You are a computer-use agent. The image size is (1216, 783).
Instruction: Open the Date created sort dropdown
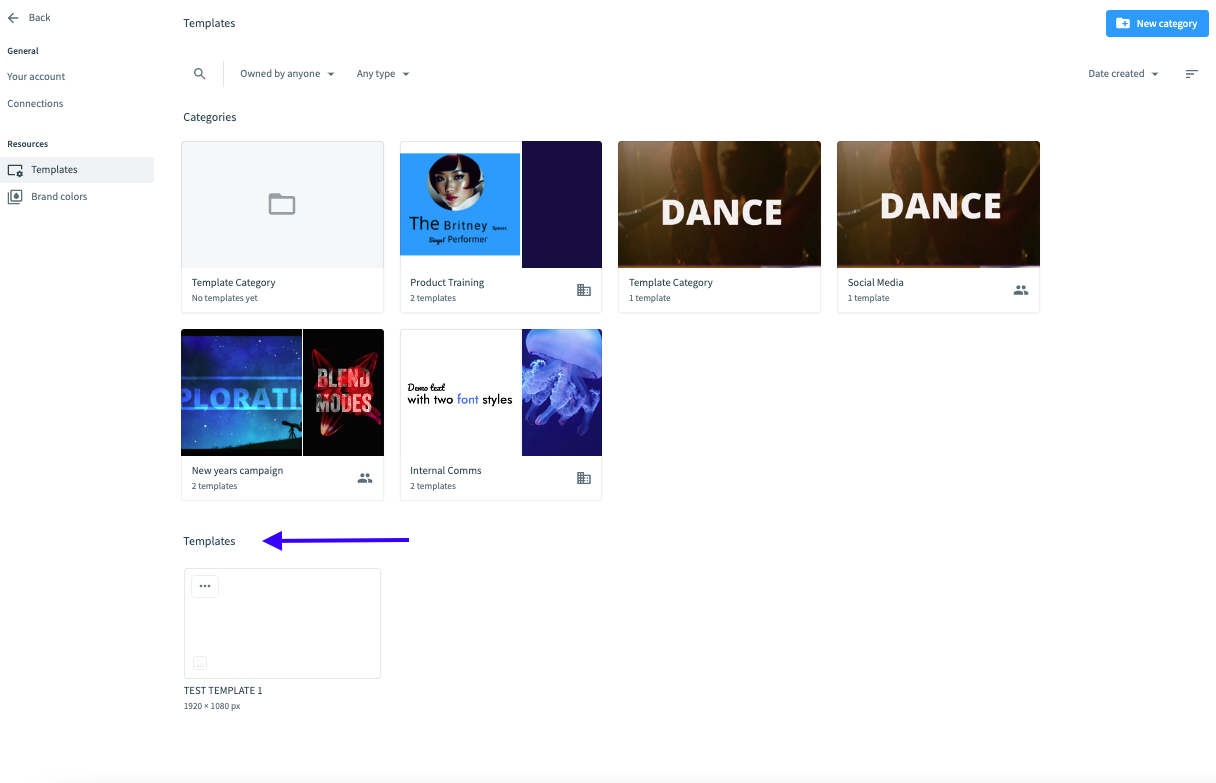coord(1124,74)
